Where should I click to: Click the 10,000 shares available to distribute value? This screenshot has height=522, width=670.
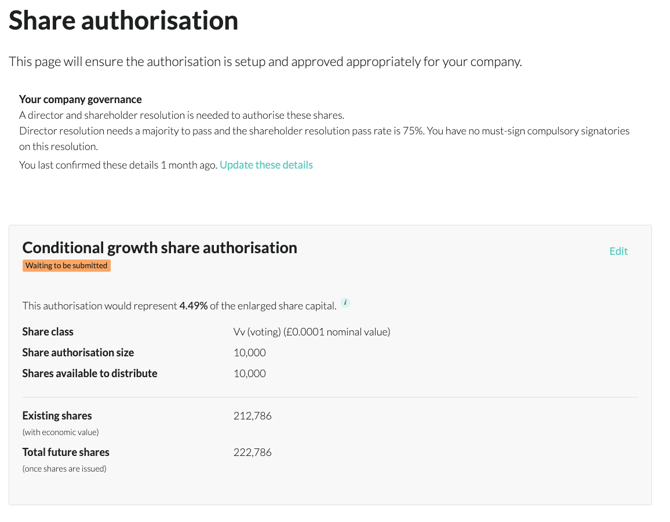point(249,374)
